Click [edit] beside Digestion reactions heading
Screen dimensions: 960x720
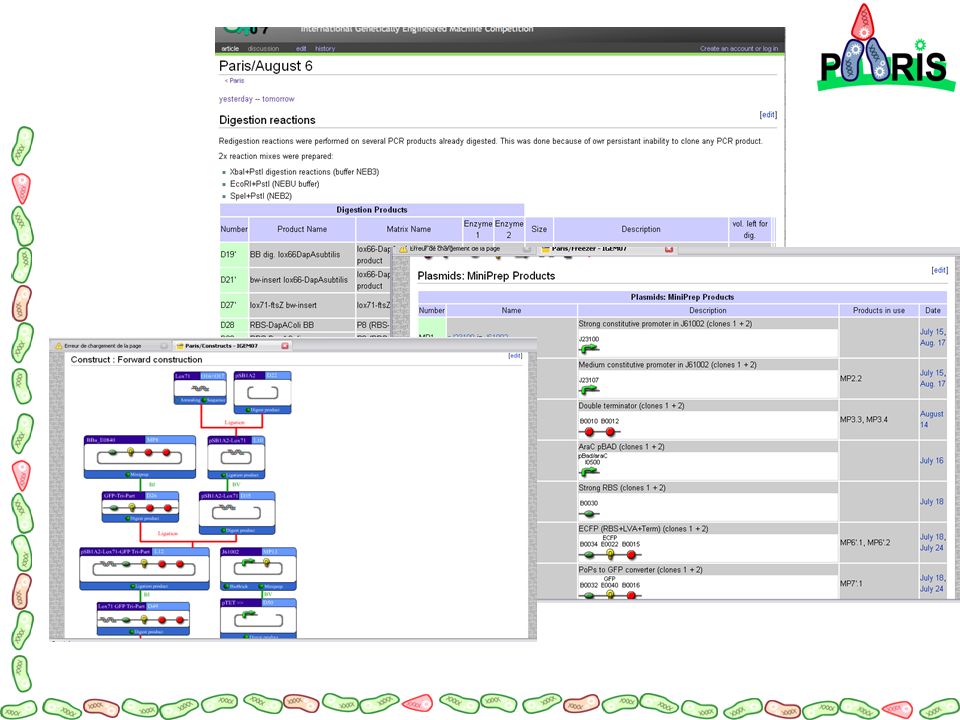768,114
